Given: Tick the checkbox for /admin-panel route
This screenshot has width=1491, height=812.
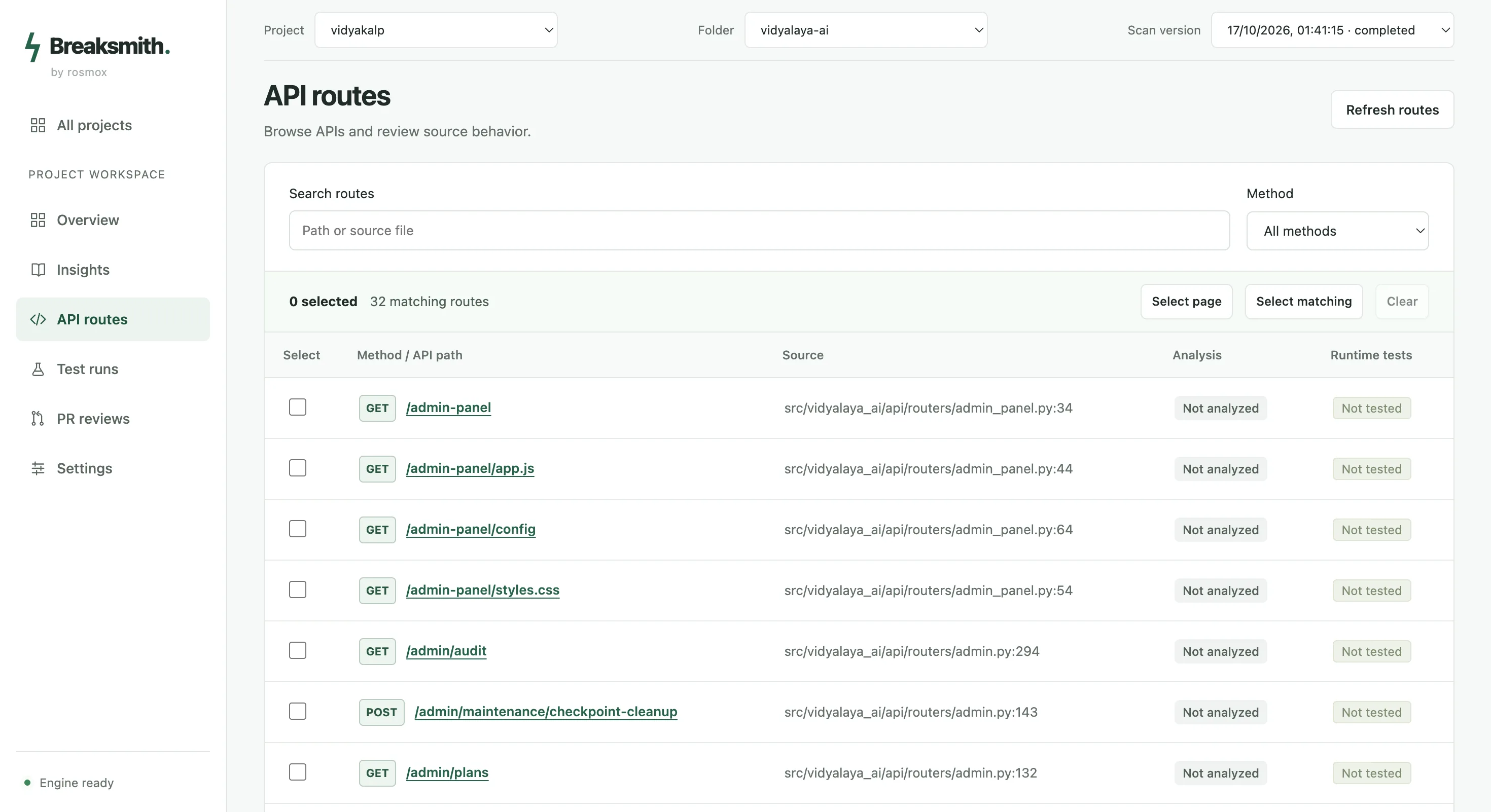Looking at the screenshot, I should 298,408.
